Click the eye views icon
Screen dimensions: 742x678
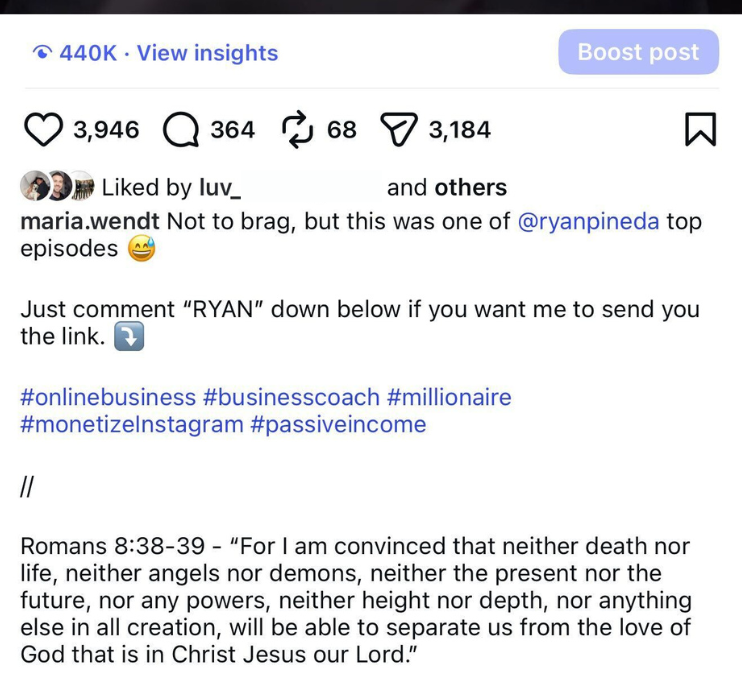[x=42, y=54]
